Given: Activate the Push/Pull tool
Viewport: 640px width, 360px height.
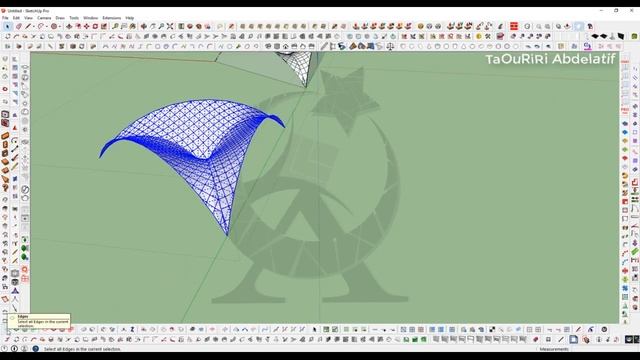Looking at the screenshot, I should [69, 27].
